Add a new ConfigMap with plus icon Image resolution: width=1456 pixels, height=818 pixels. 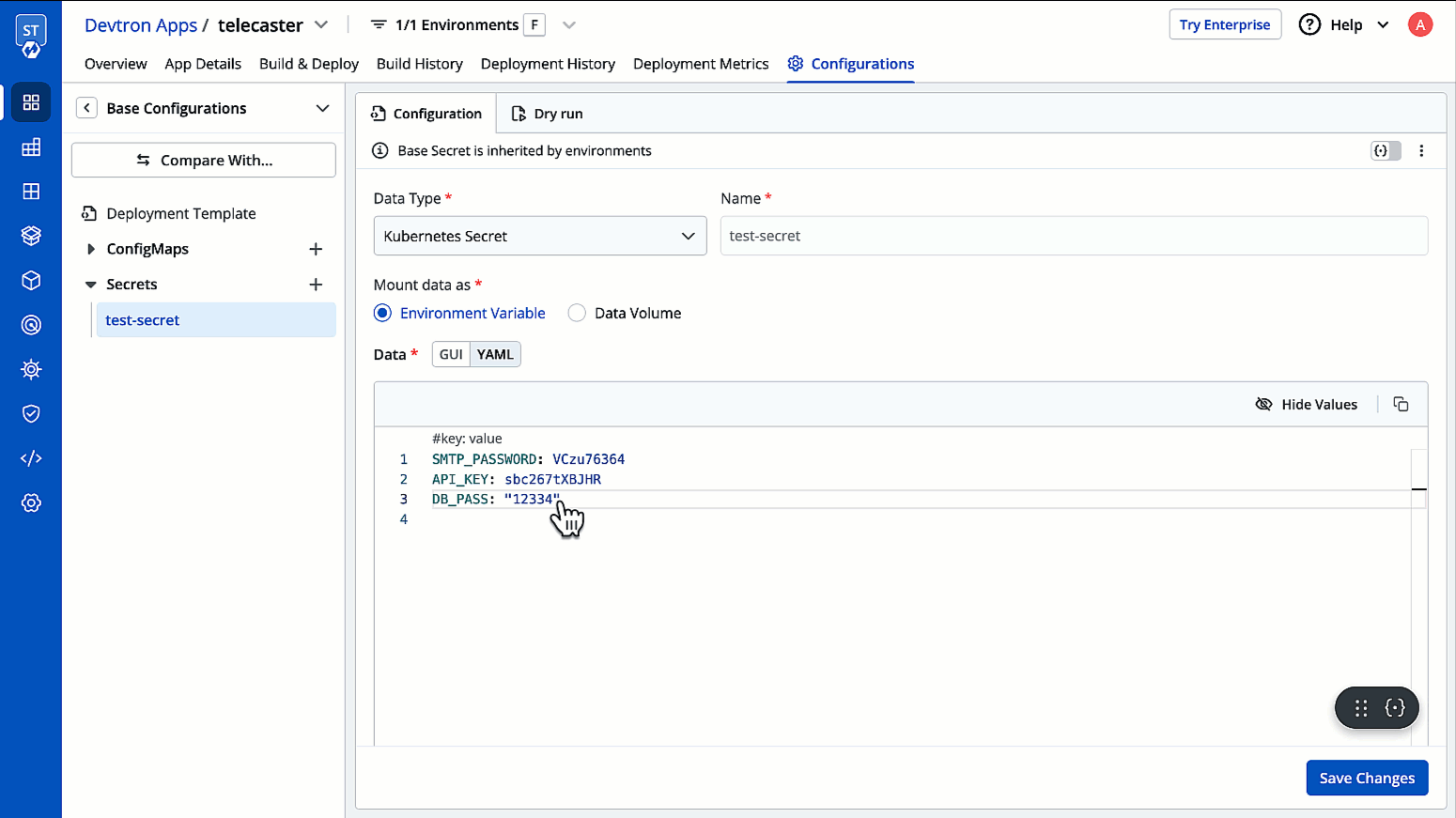click(x=316, y=249)
